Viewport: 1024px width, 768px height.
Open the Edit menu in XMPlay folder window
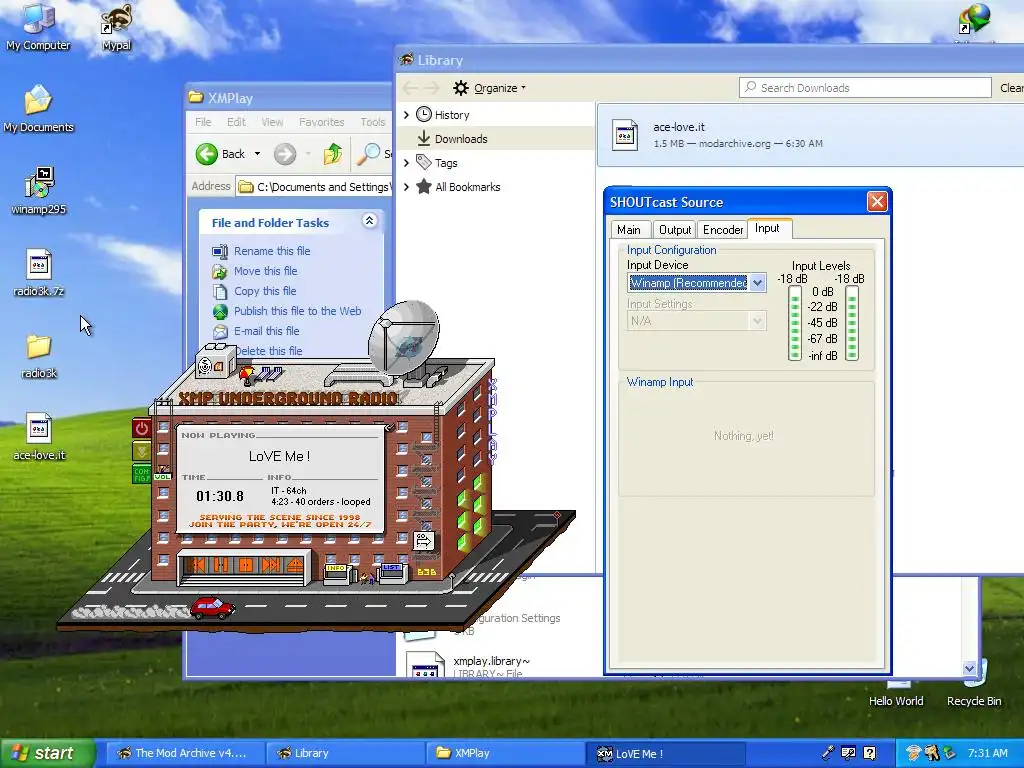click(x=236, y=122)
